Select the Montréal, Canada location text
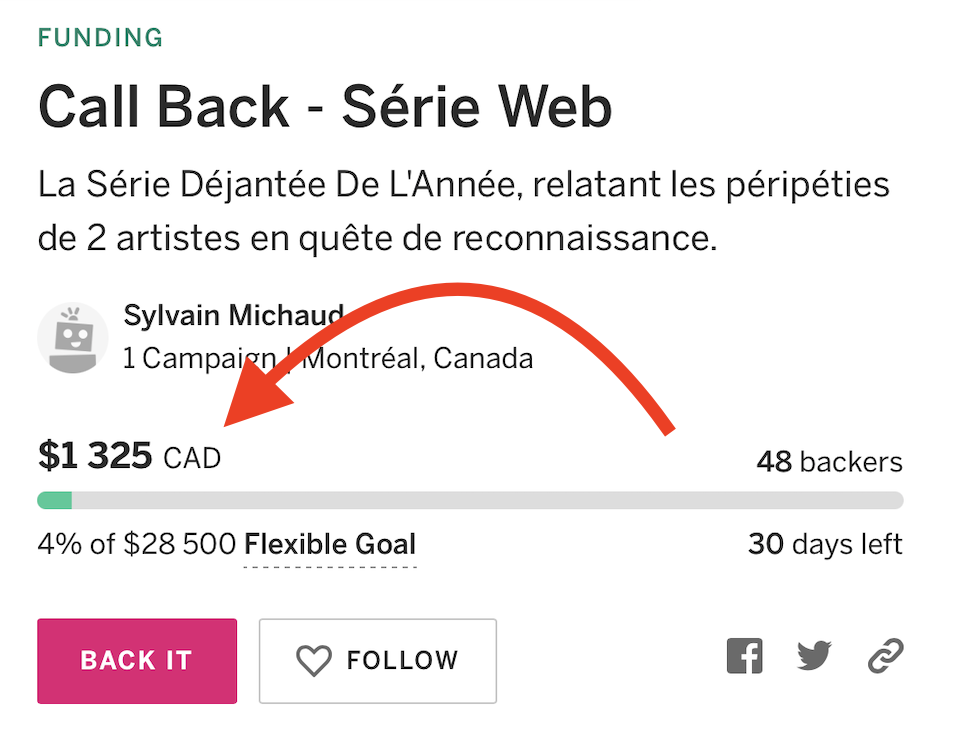Viewport: 980px width, 734px height. pos(418,358)
